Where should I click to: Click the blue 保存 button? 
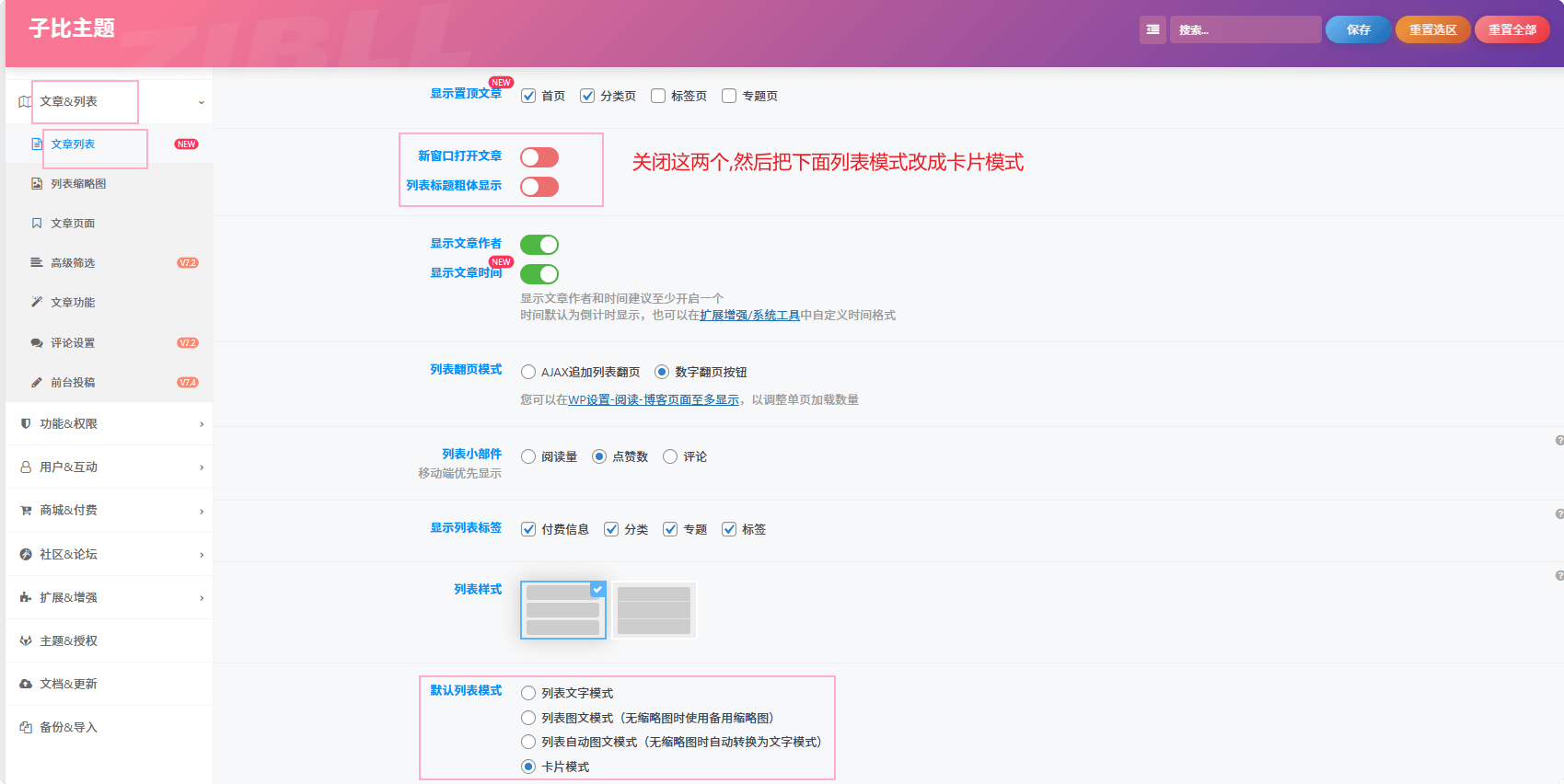pyautogui.click(x=1358, y=29)
